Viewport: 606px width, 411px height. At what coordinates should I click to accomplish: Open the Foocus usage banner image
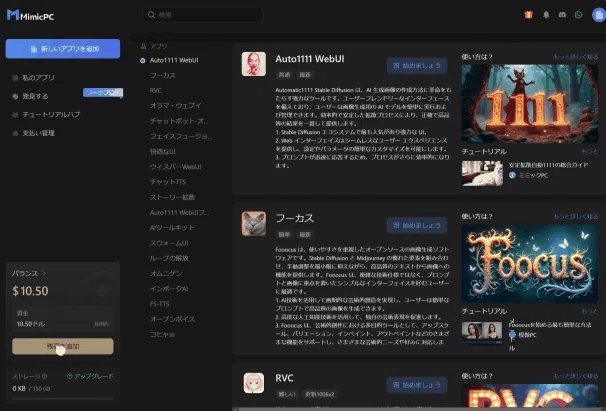(x=530, y=263)
